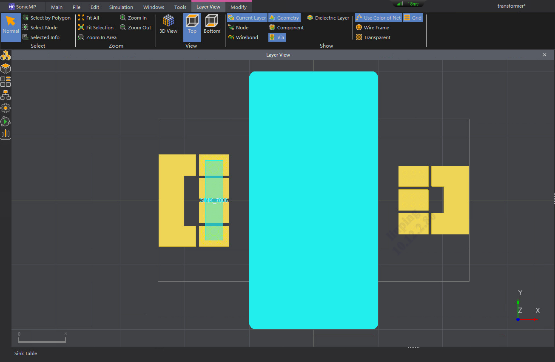Click the XYZ axis orientation indicator

527,307
